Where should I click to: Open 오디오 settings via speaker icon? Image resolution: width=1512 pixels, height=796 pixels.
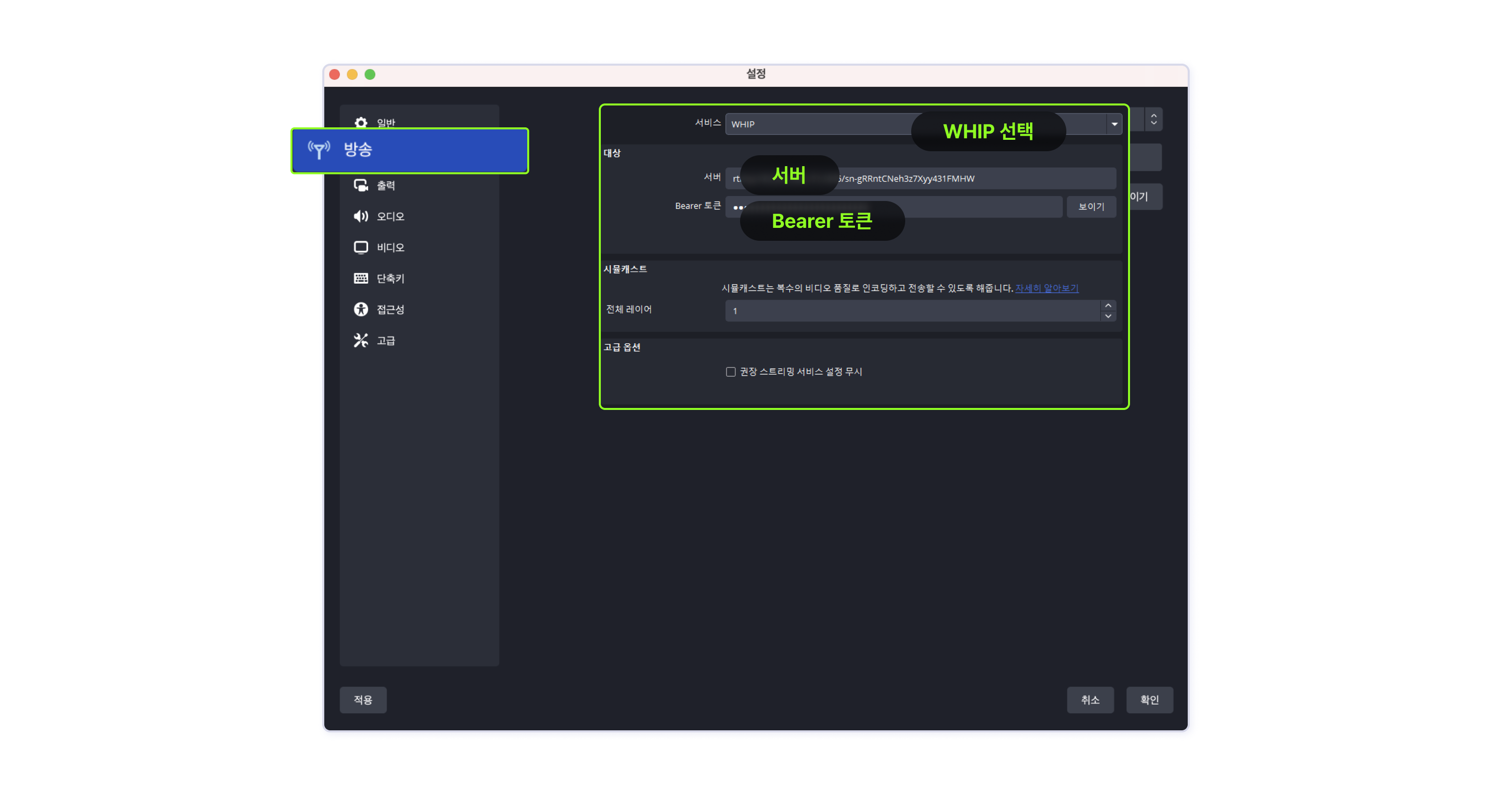(361, 216)
